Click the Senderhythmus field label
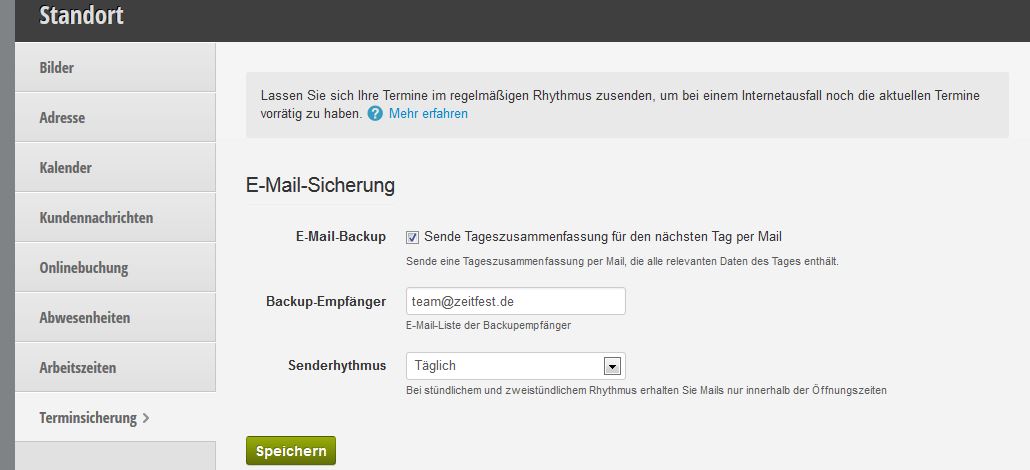 point(336,366)
